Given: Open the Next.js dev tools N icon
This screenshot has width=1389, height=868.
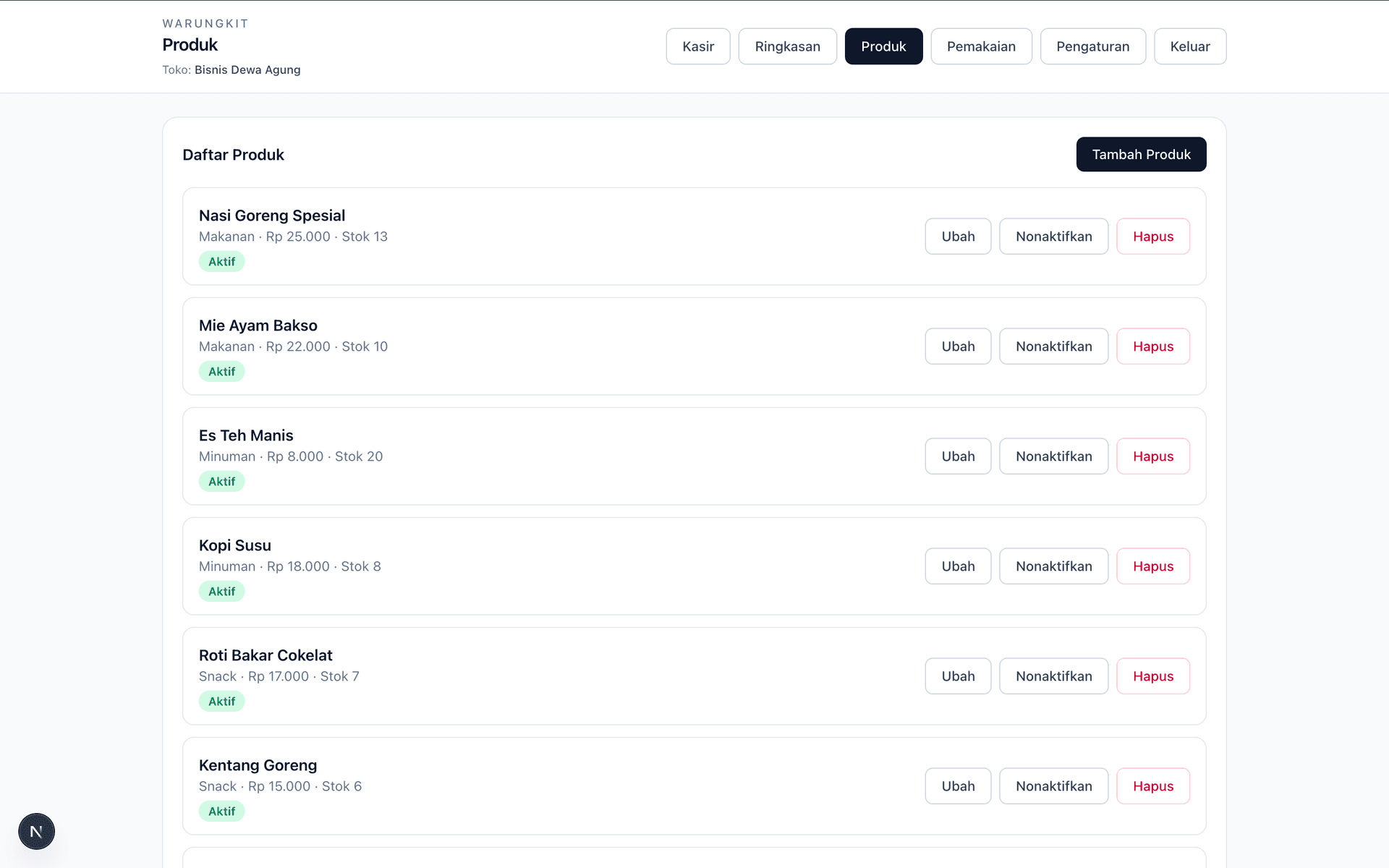Looking at the screenshot, I should [36, 831].
